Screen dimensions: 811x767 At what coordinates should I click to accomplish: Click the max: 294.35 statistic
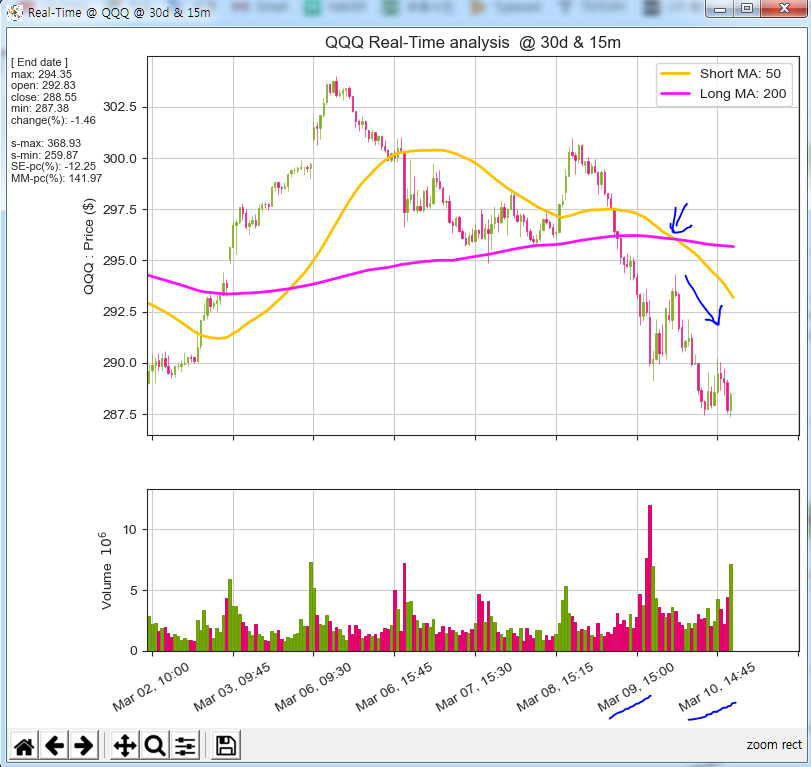pyautogui.click(x=41, y=74)
